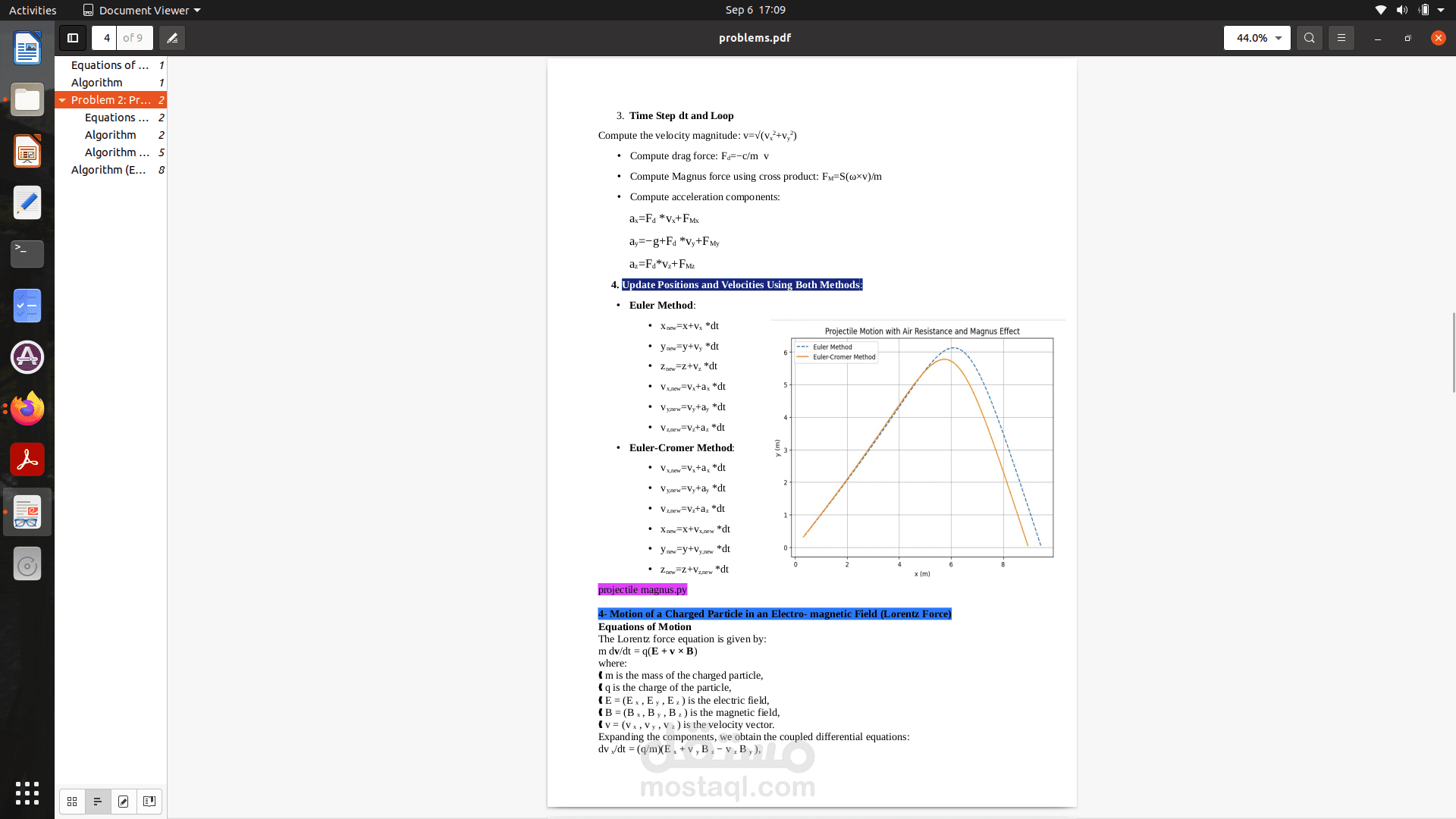This screenshot has height=819, width=1456.
Task: Toggle the sidebar panel button
Action: coord(73,38)
